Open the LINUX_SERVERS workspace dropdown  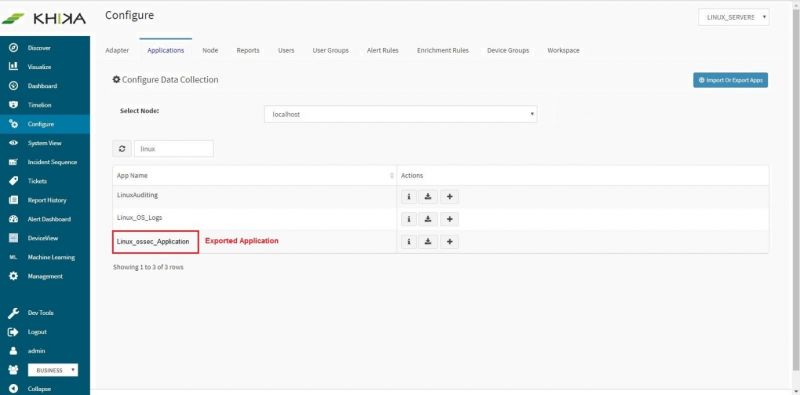pyautogui.click(x=734, y=17)
